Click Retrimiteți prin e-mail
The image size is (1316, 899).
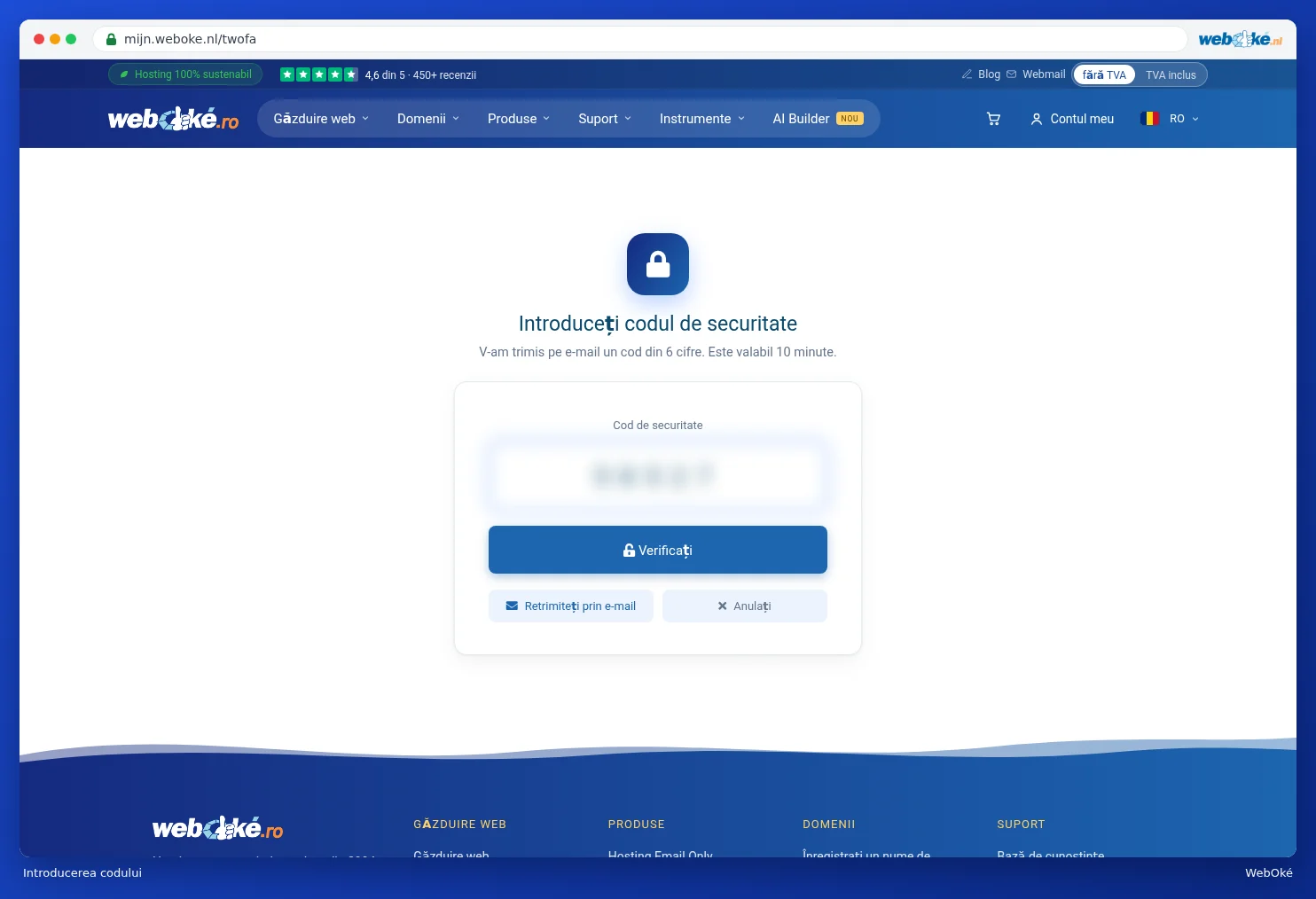[x=571, y=606]
